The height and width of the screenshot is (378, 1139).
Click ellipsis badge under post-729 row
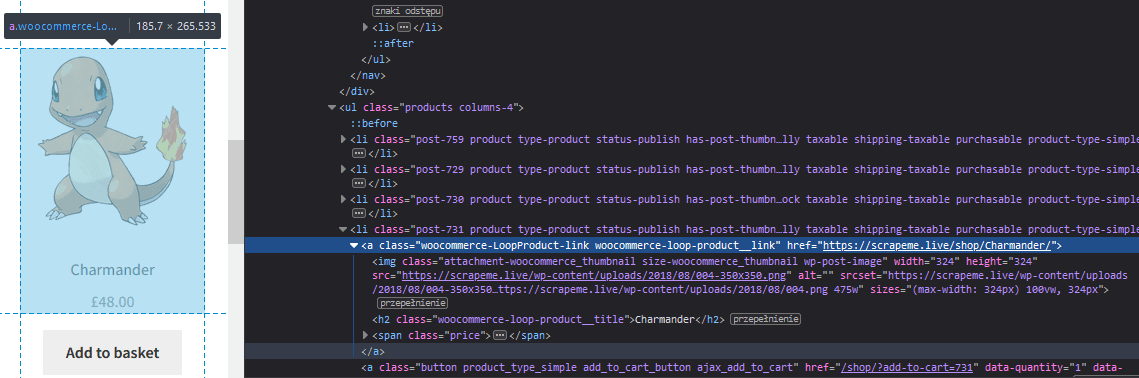coord(358,184)
